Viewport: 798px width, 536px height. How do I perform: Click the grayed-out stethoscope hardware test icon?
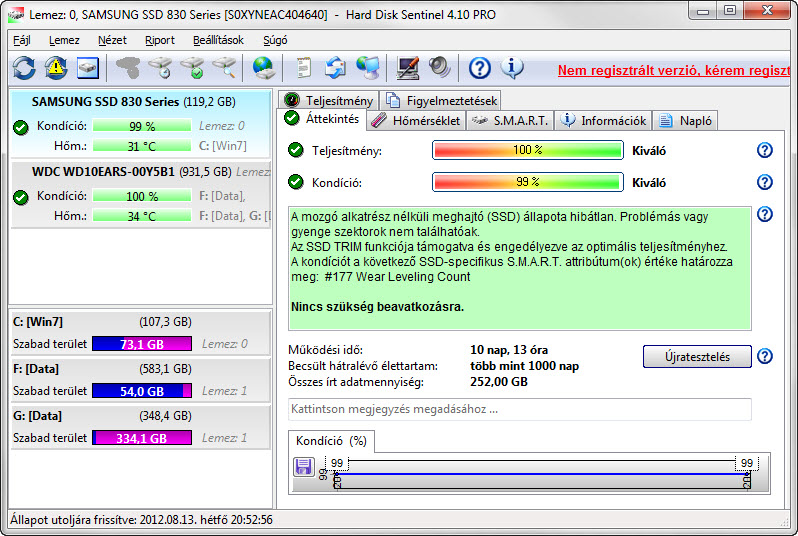coord(128,68)
